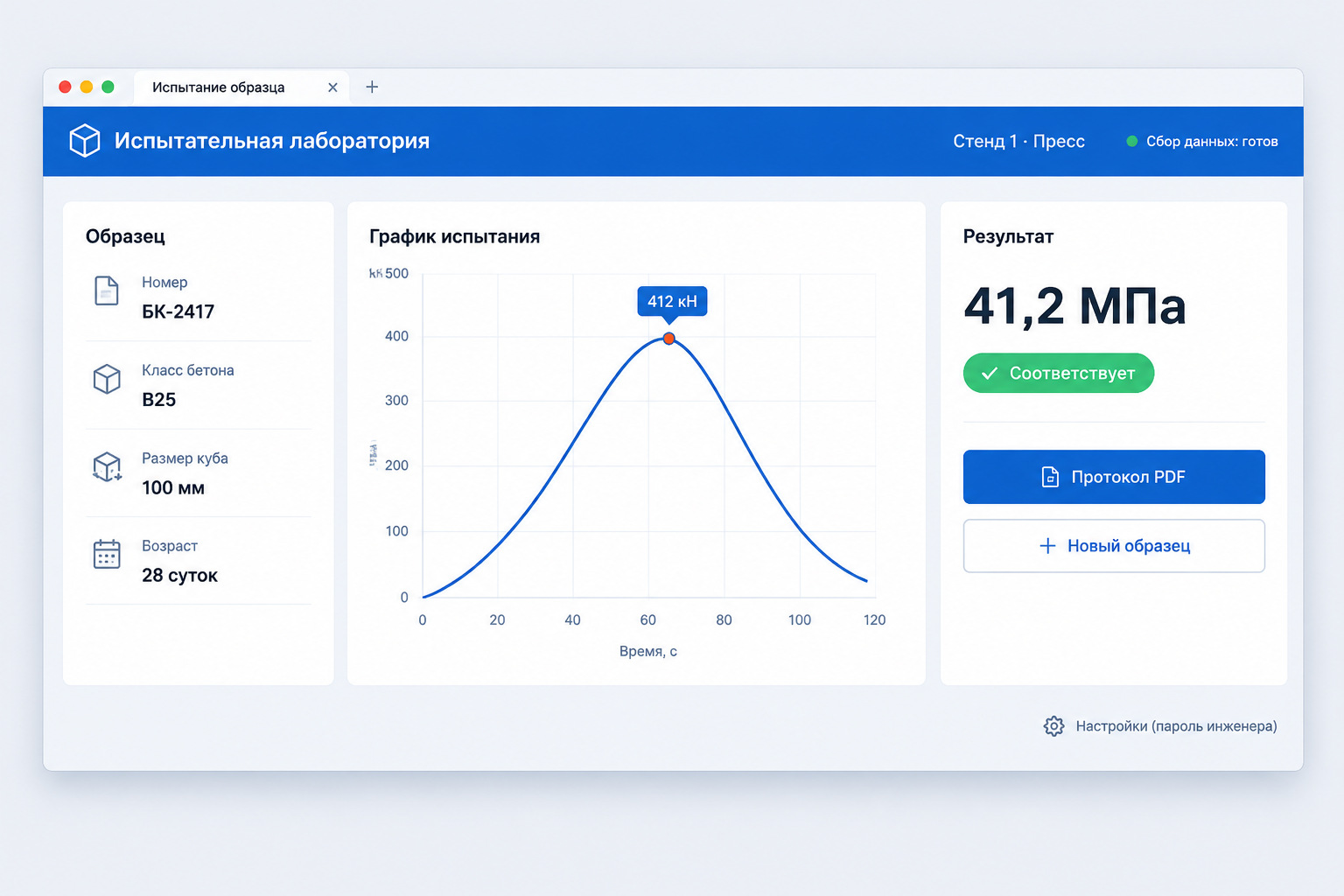Click the settings gear icon

[x=1053, y=726]
